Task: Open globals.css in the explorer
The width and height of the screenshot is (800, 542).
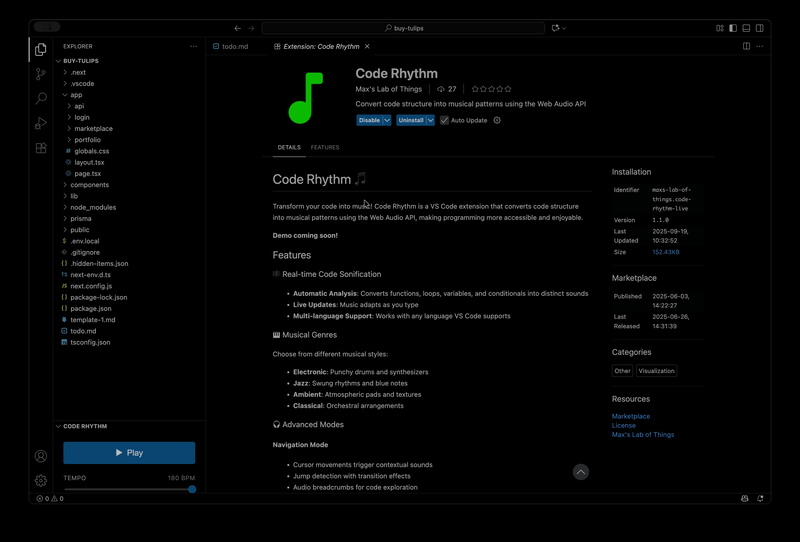Action: coord(91,151)
